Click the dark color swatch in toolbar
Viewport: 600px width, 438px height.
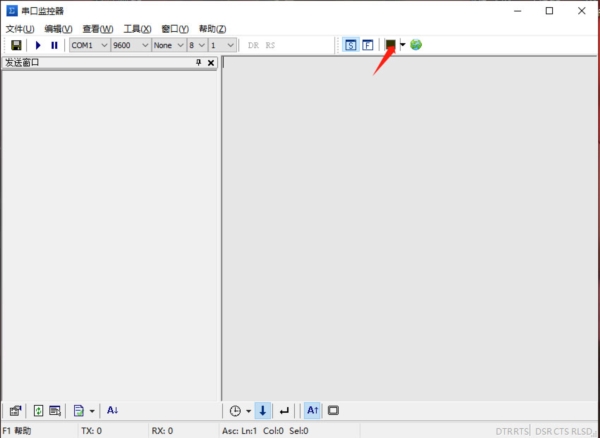tap(390, 45)
